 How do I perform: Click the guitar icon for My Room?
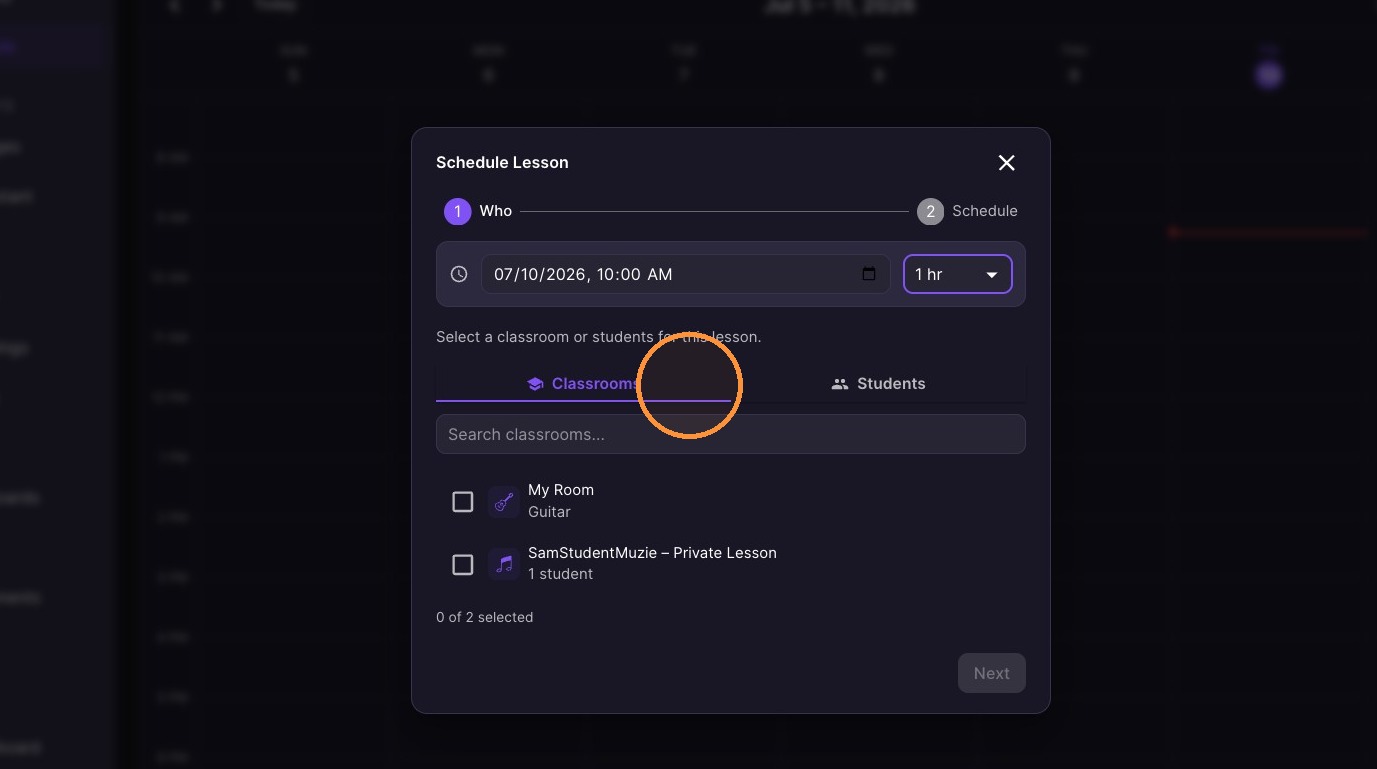504,501
